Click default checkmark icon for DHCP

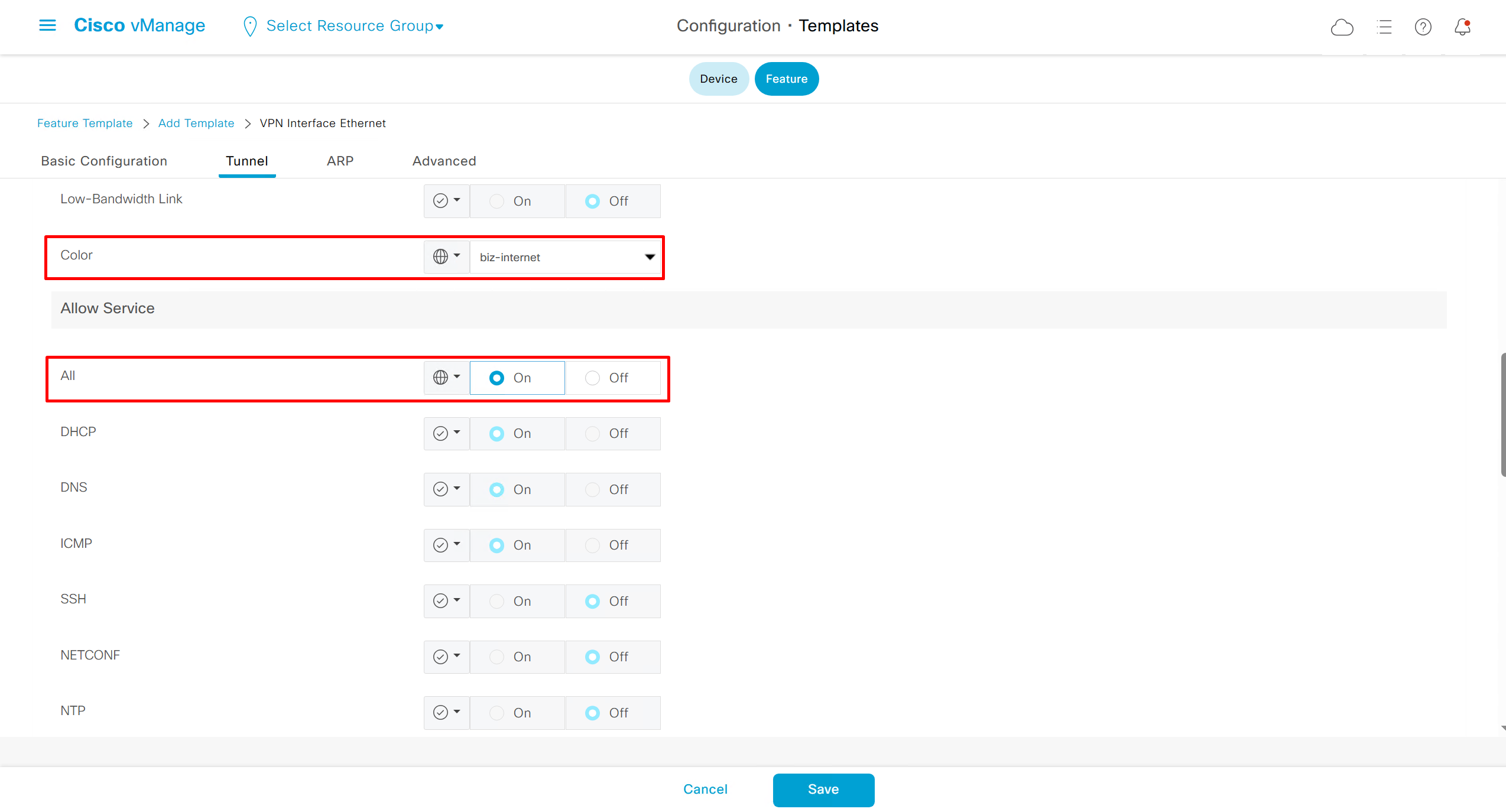point(440,433)
